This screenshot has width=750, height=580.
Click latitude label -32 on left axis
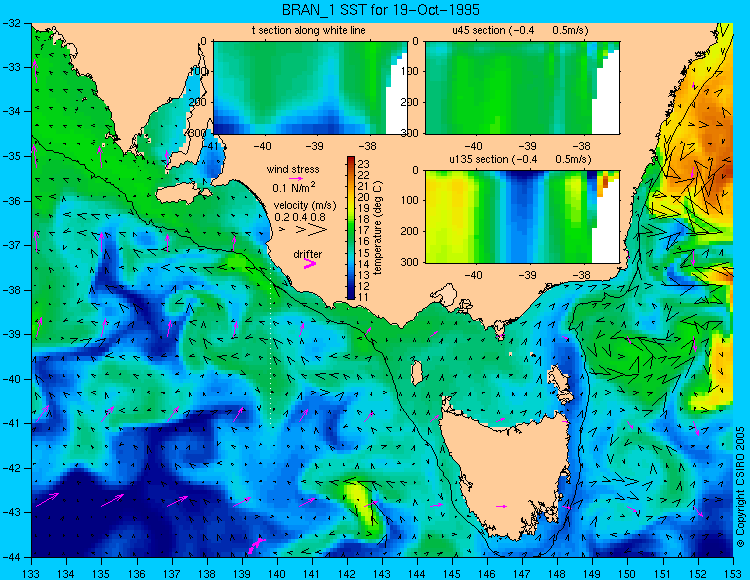click(12, 22)
